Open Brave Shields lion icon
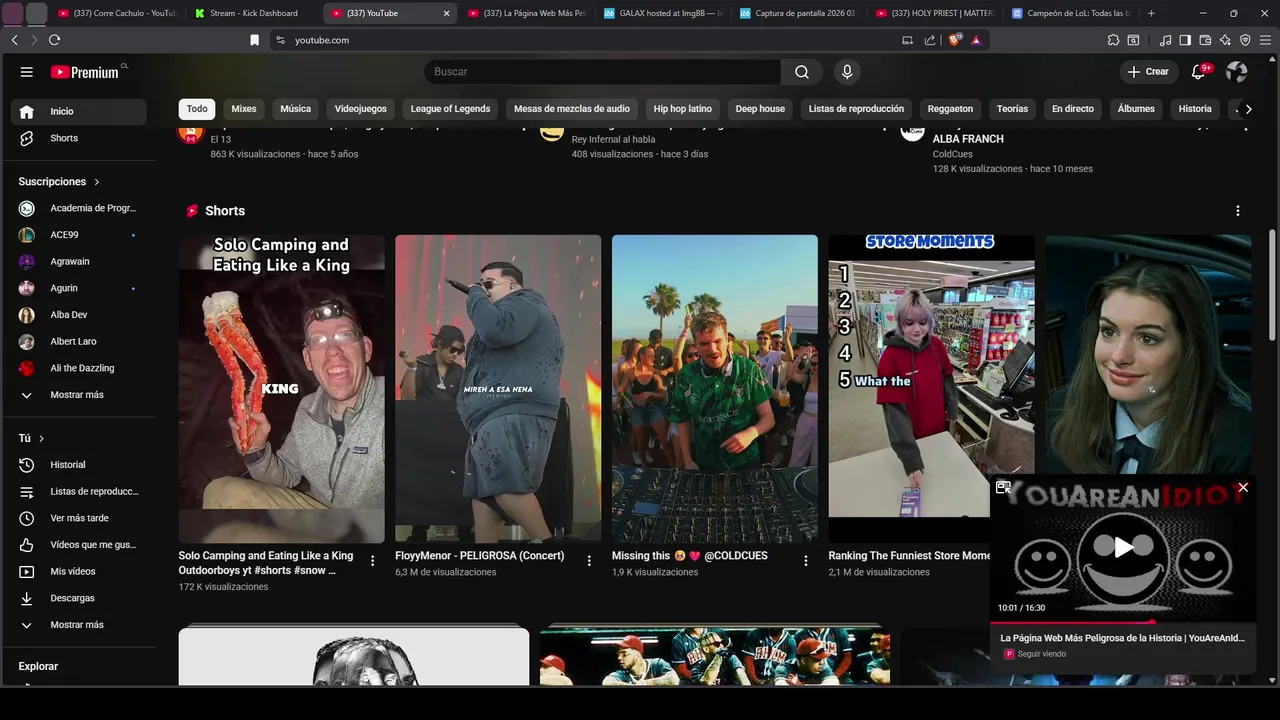Viewport: 1280px width, 720px height. [954, 40]
